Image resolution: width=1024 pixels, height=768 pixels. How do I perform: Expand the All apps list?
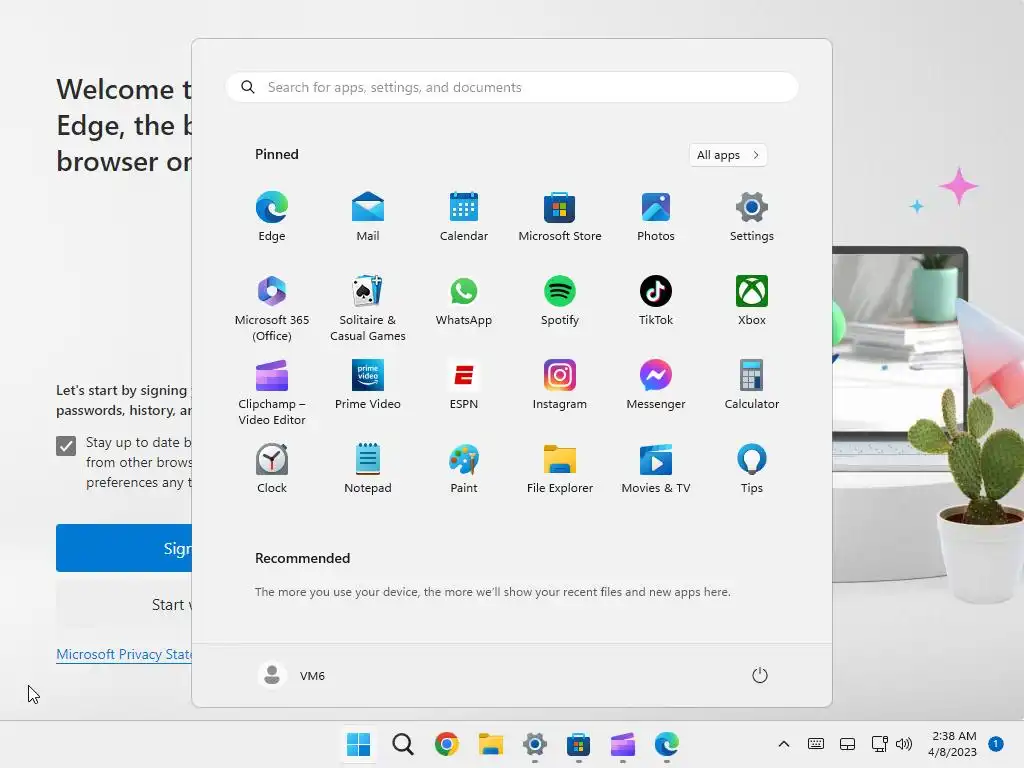[728, 155]
